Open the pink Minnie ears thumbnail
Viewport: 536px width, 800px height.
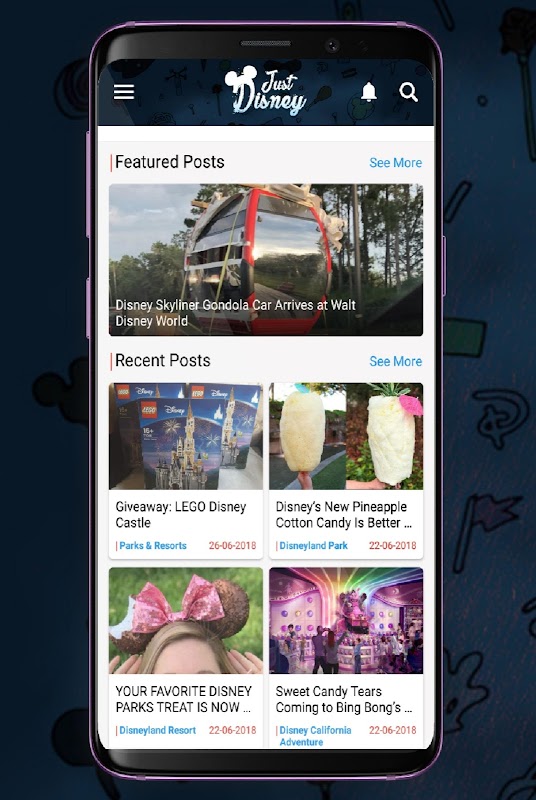(x=186, y=620)
